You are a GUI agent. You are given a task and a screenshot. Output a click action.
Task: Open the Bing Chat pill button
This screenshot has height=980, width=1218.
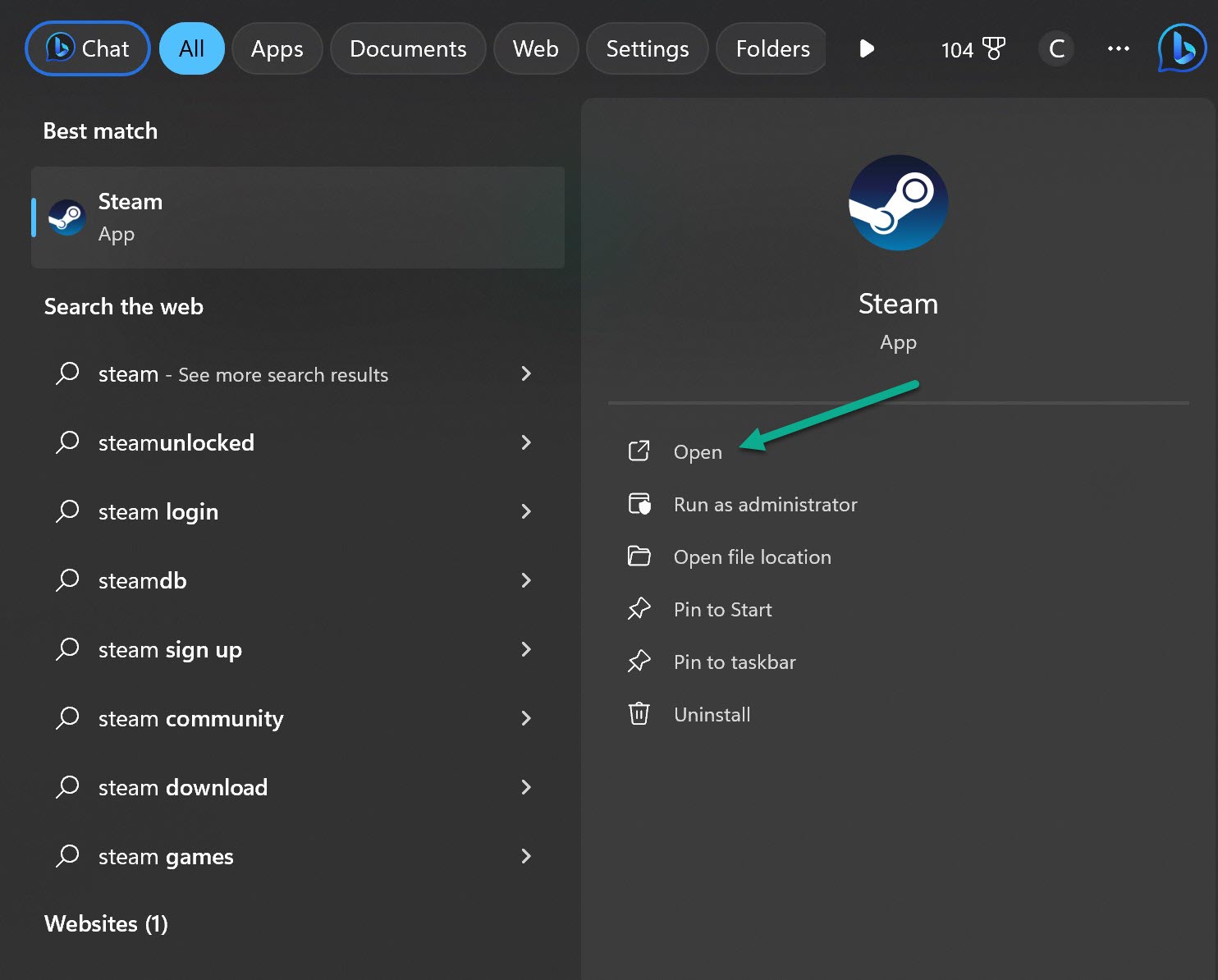pyautogui.click(x=88, y=48)
